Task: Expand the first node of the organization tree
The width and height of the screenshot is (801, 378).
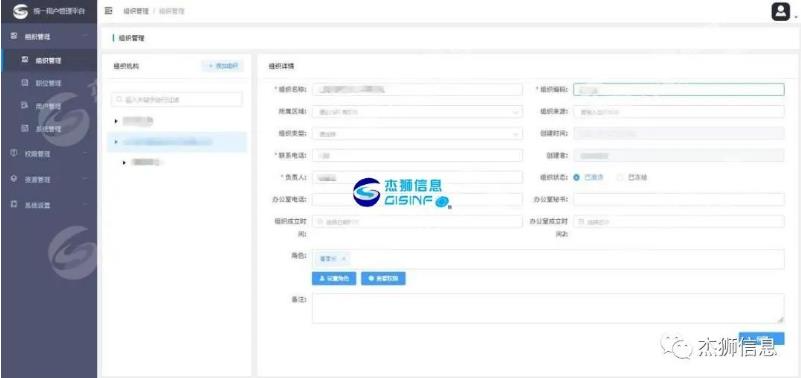Action: pyautogui.click(x=116, y=121)
